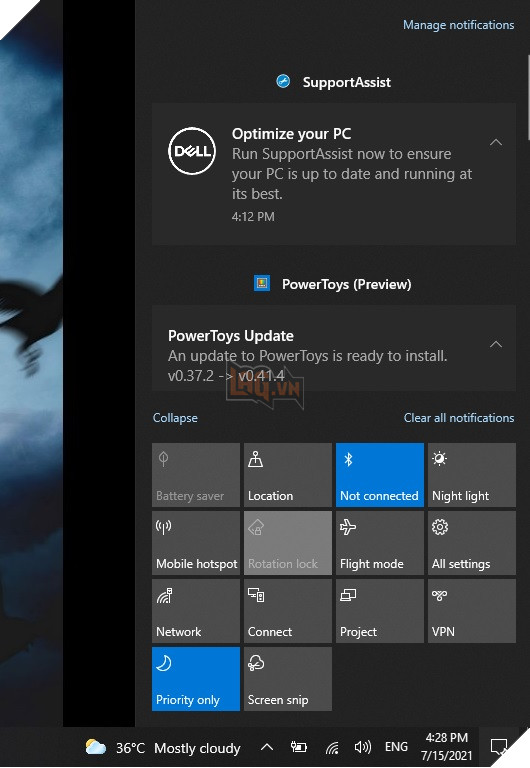Open the Network quick action tile
The image size is (530, 768).
(x=196, y=611)
